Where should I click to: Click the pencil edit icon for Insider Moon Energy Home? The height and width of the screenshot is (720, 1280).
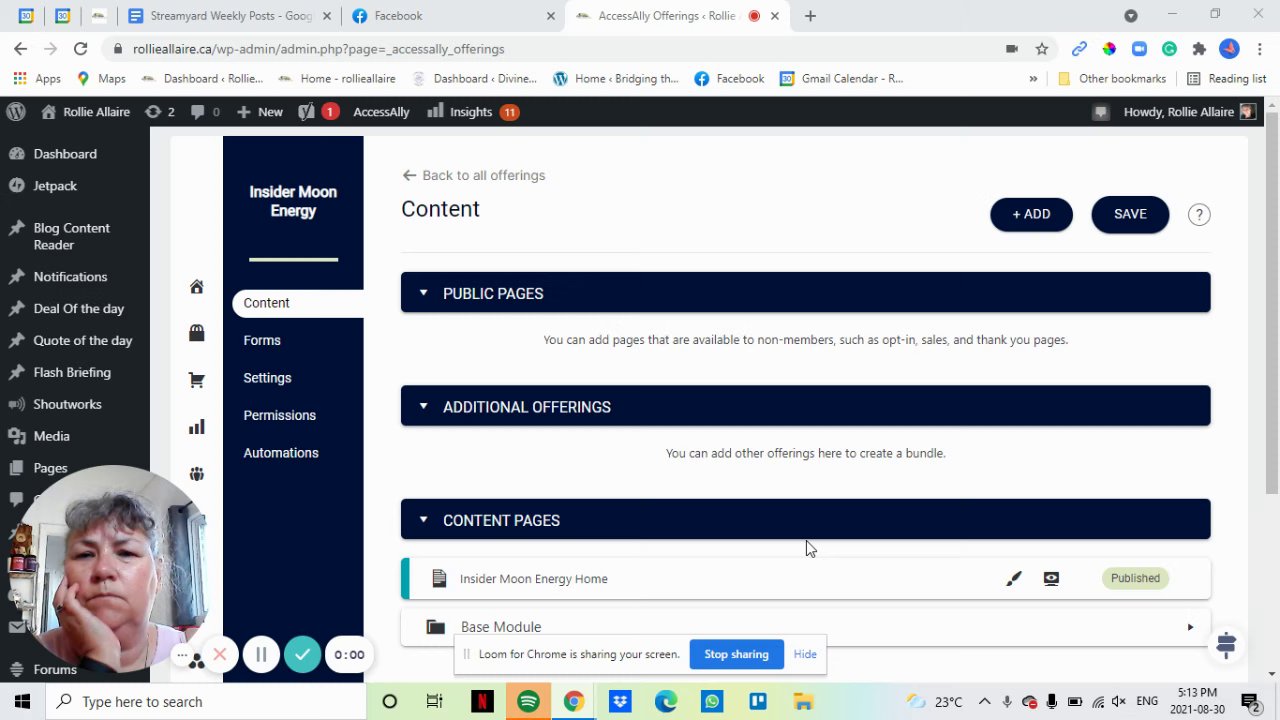(x=1014, y=578)
